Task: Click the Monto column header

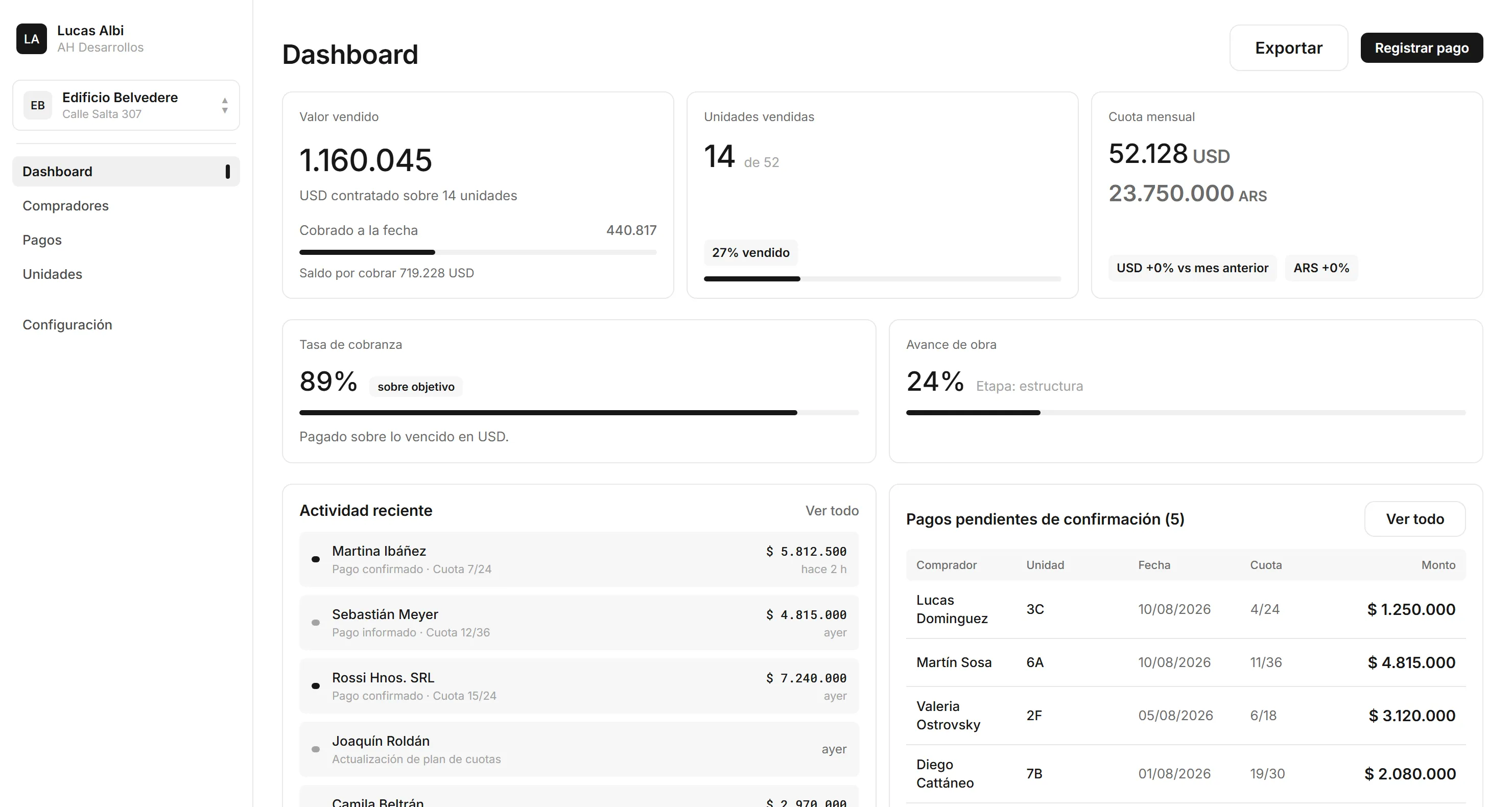Action: [x=1438, y=564]
